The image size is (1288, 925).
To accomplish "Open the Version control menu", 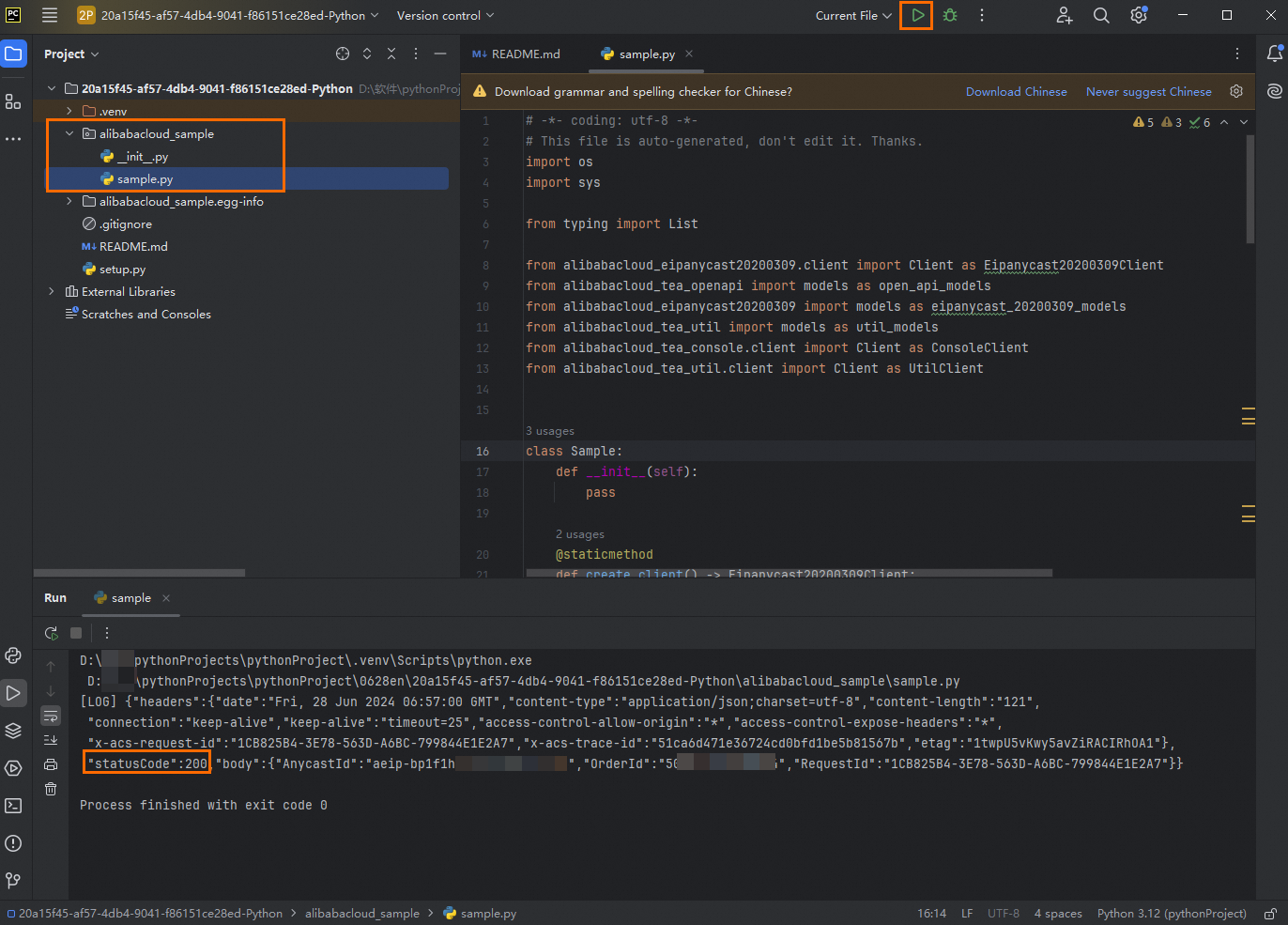I will pos(445,16).
